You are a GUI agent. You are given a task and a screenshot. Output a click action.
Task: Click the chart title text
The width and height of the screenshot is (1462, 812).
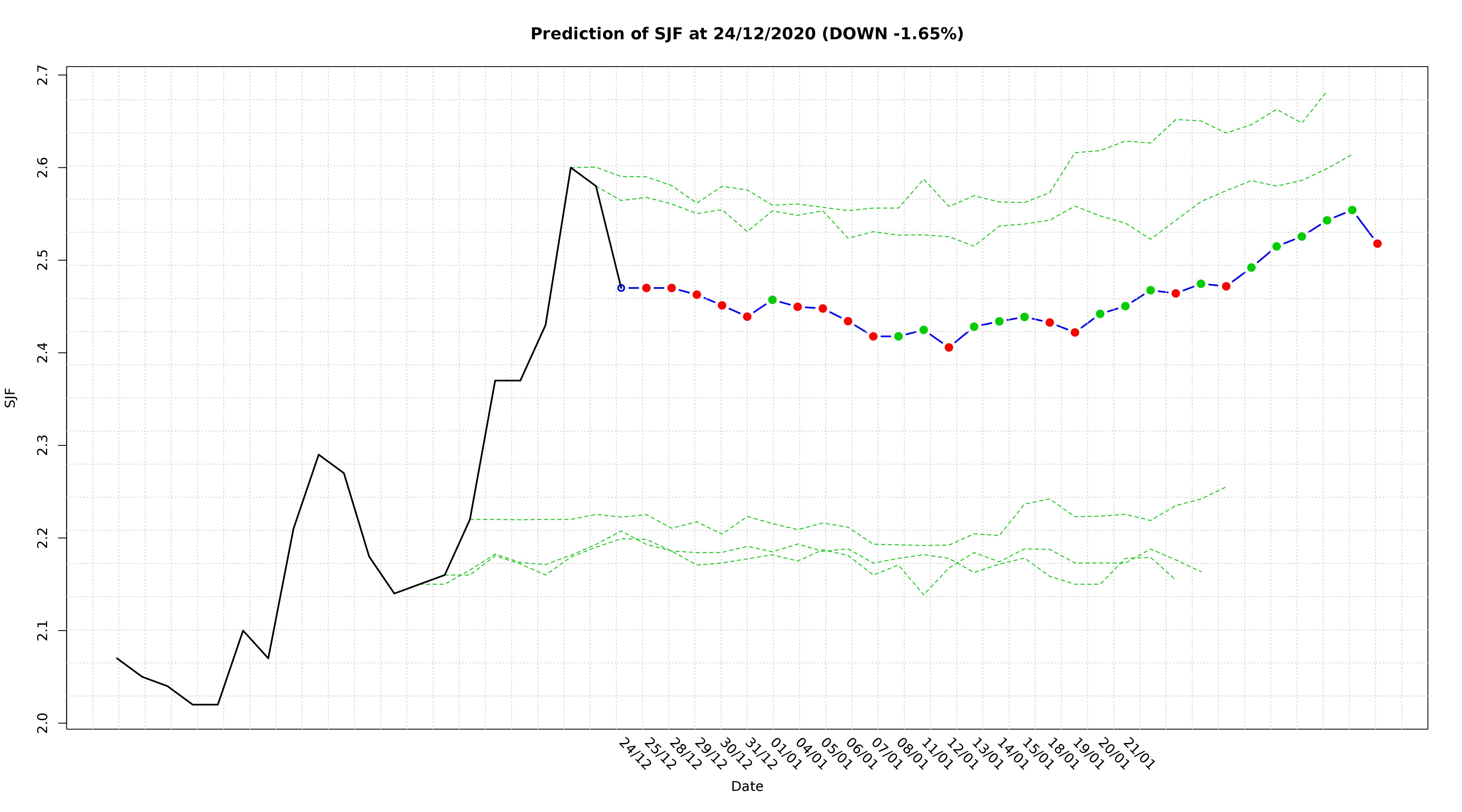(x=746, y=34)
